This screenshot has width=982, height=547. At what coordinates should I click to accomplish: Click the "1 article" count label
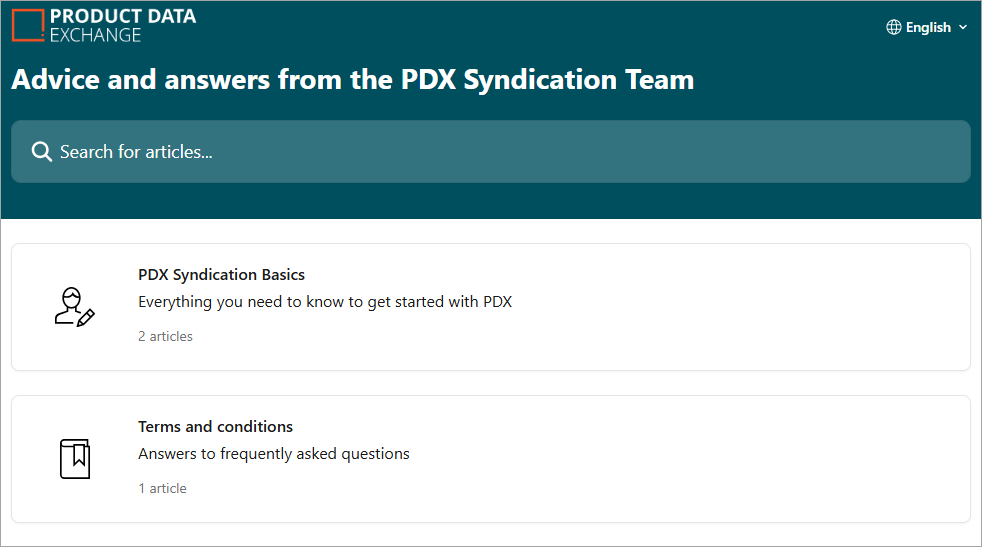162,488
